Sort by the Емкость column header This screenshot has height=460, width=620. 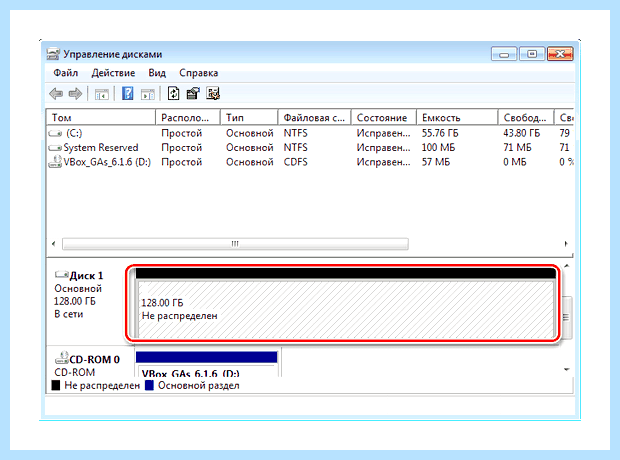click(457, 117)
